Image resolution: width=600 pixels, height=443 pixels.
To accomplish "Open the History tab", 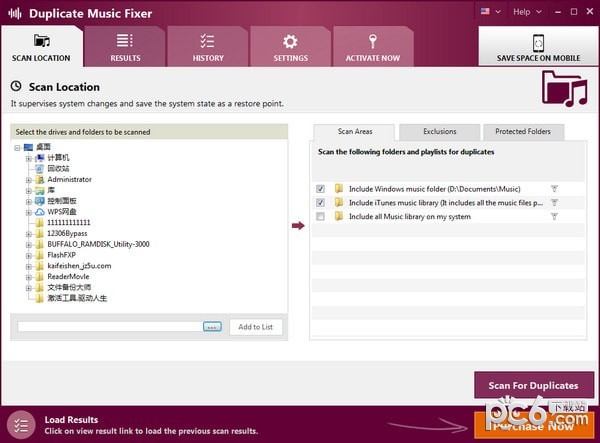I will tap(208, 47).
